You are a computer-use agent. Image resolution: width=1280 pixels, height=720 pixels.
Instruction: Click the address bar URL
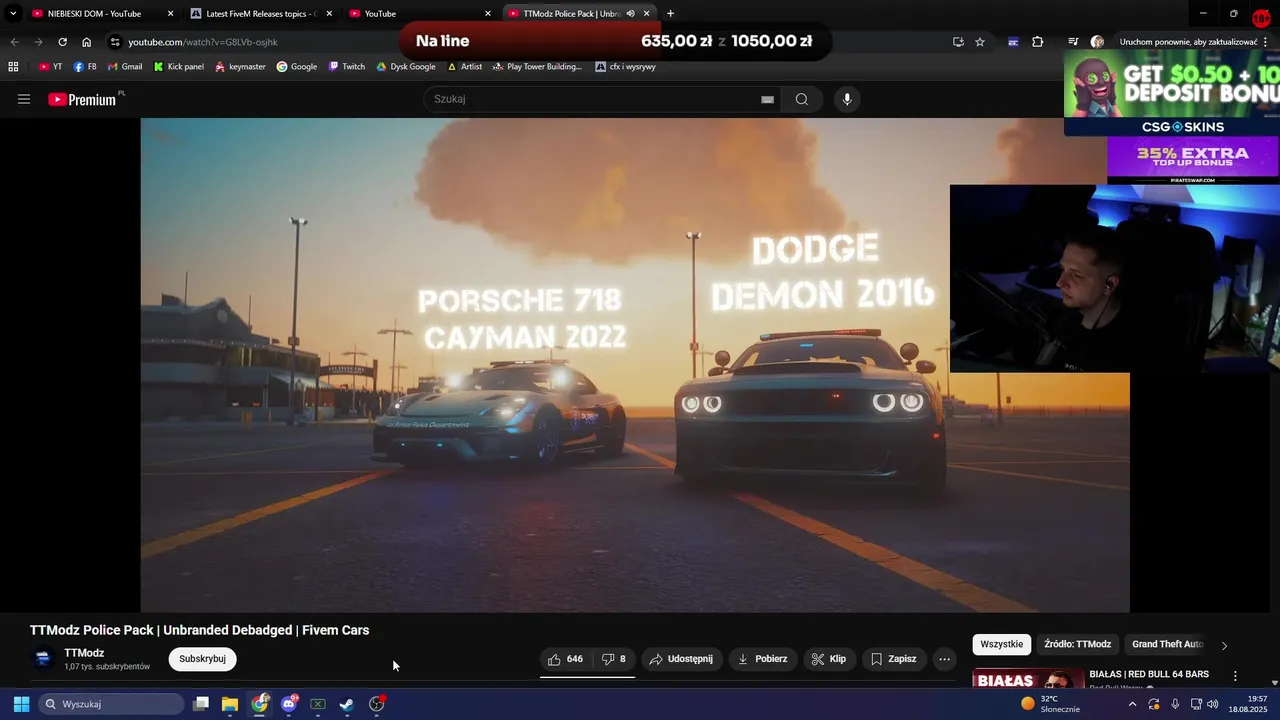click(203, 42)
